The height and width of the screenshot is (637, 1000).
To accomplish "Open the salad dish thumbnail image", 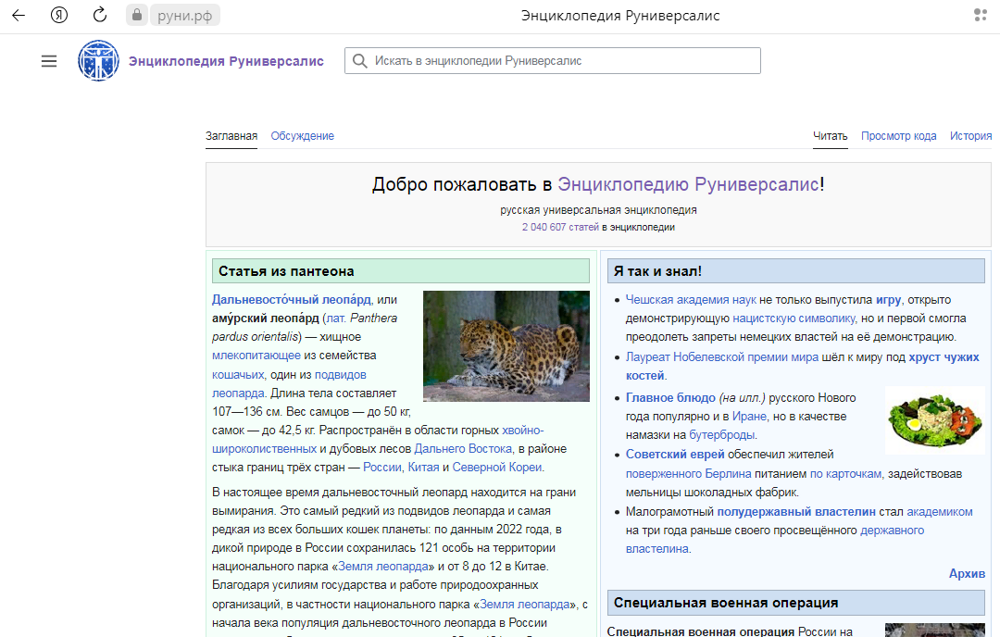I will [935, 420].
